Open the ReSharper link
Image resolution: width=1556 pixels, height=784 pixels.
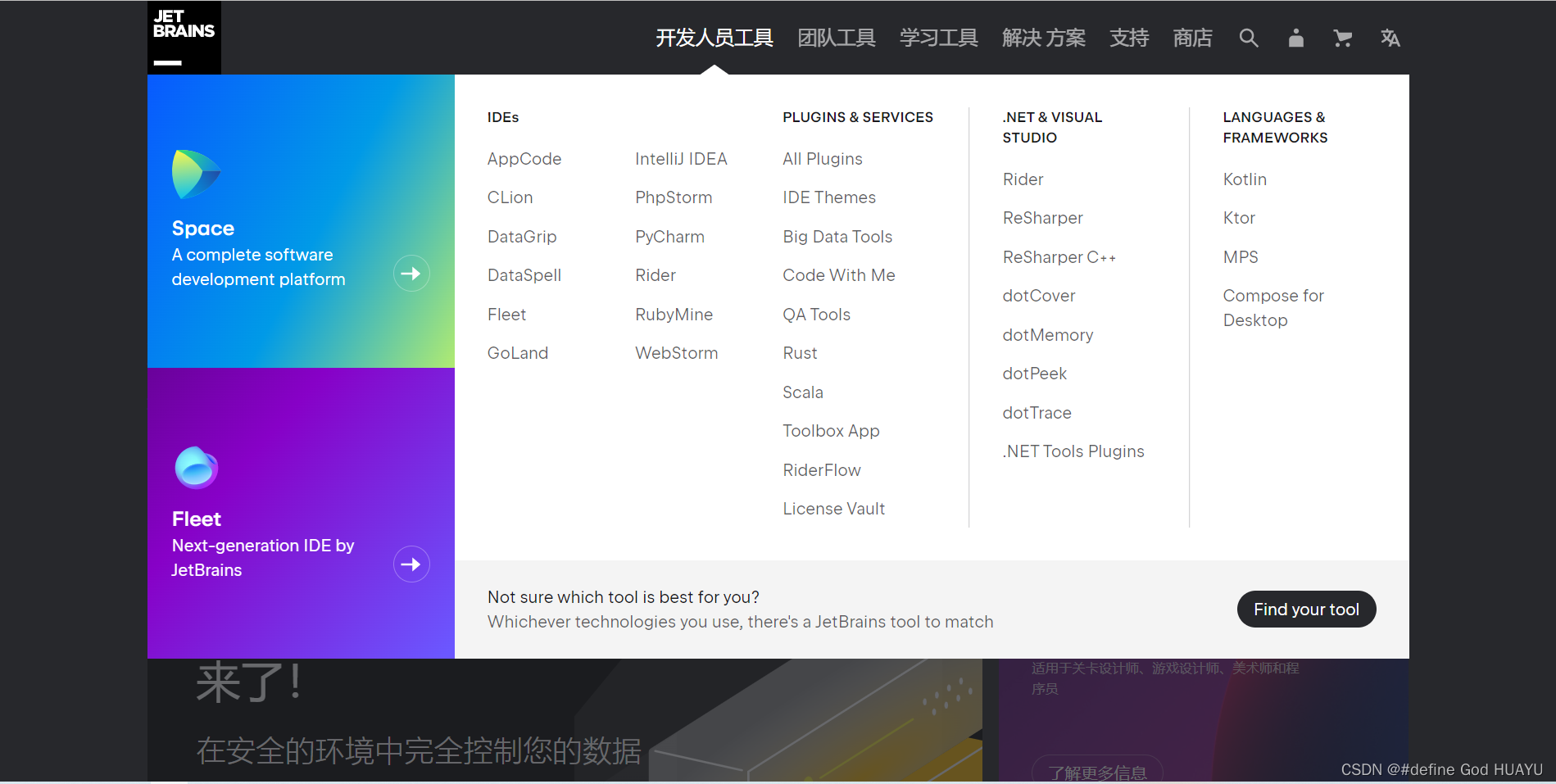(1042, 218)
